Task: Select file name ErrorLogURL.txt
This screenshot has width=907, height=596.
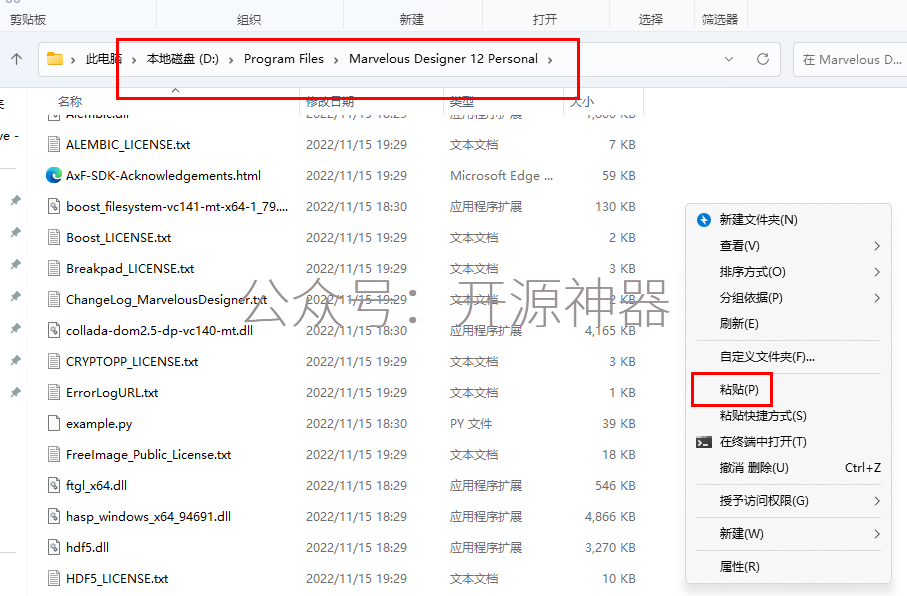Action: tap(112, 393)
